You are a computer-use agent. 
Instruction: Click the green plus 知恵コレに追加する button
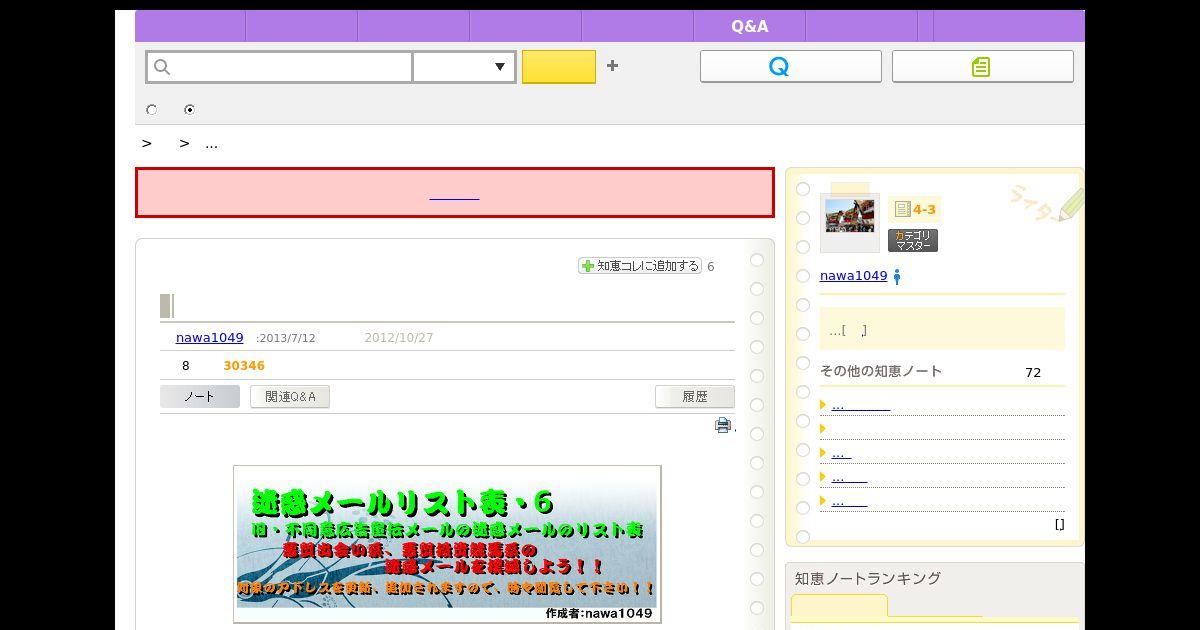[640, 266]
